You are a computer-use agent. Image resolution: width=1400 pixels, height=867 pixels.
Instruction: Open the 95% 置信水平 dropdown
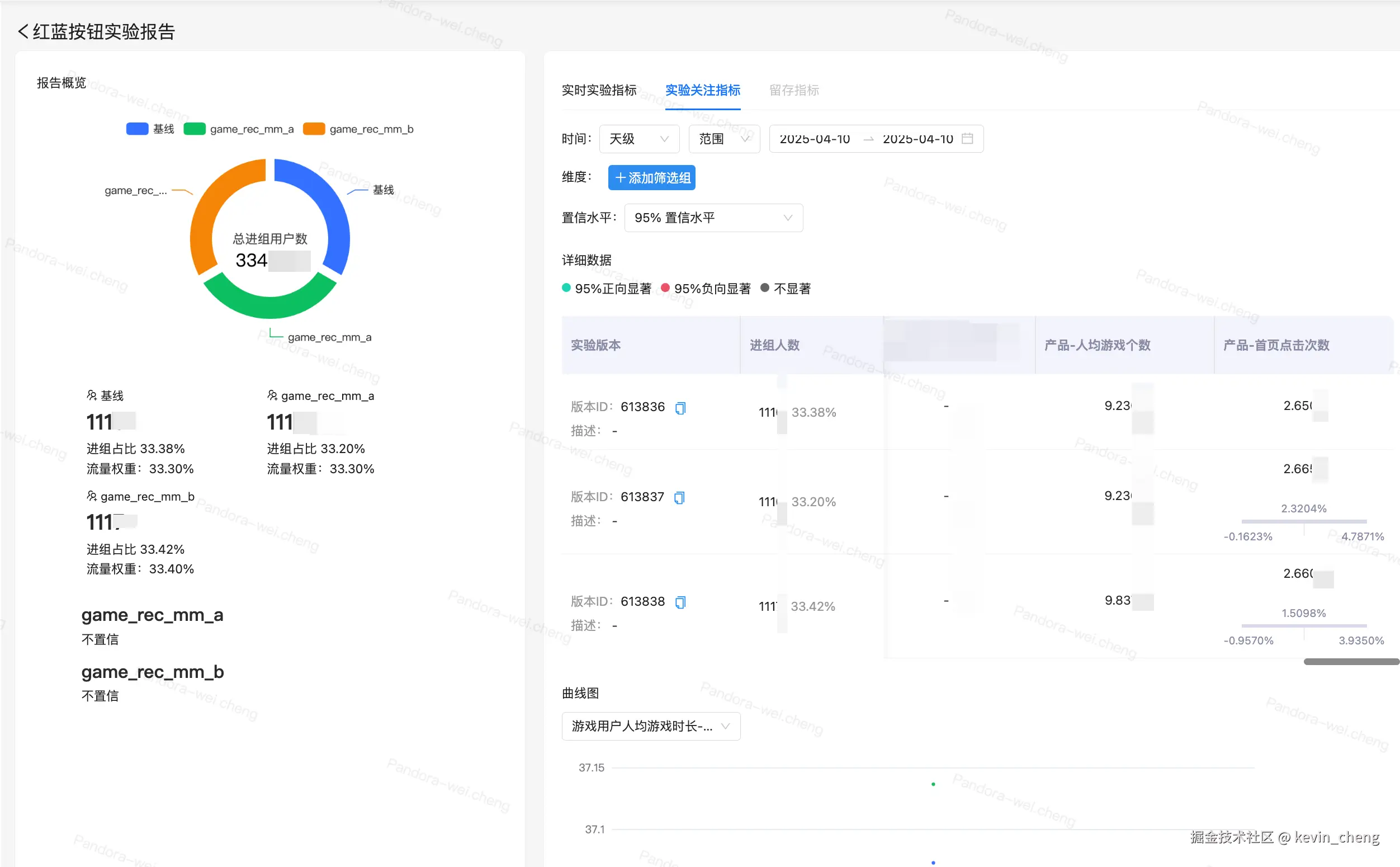coord(713,218)
